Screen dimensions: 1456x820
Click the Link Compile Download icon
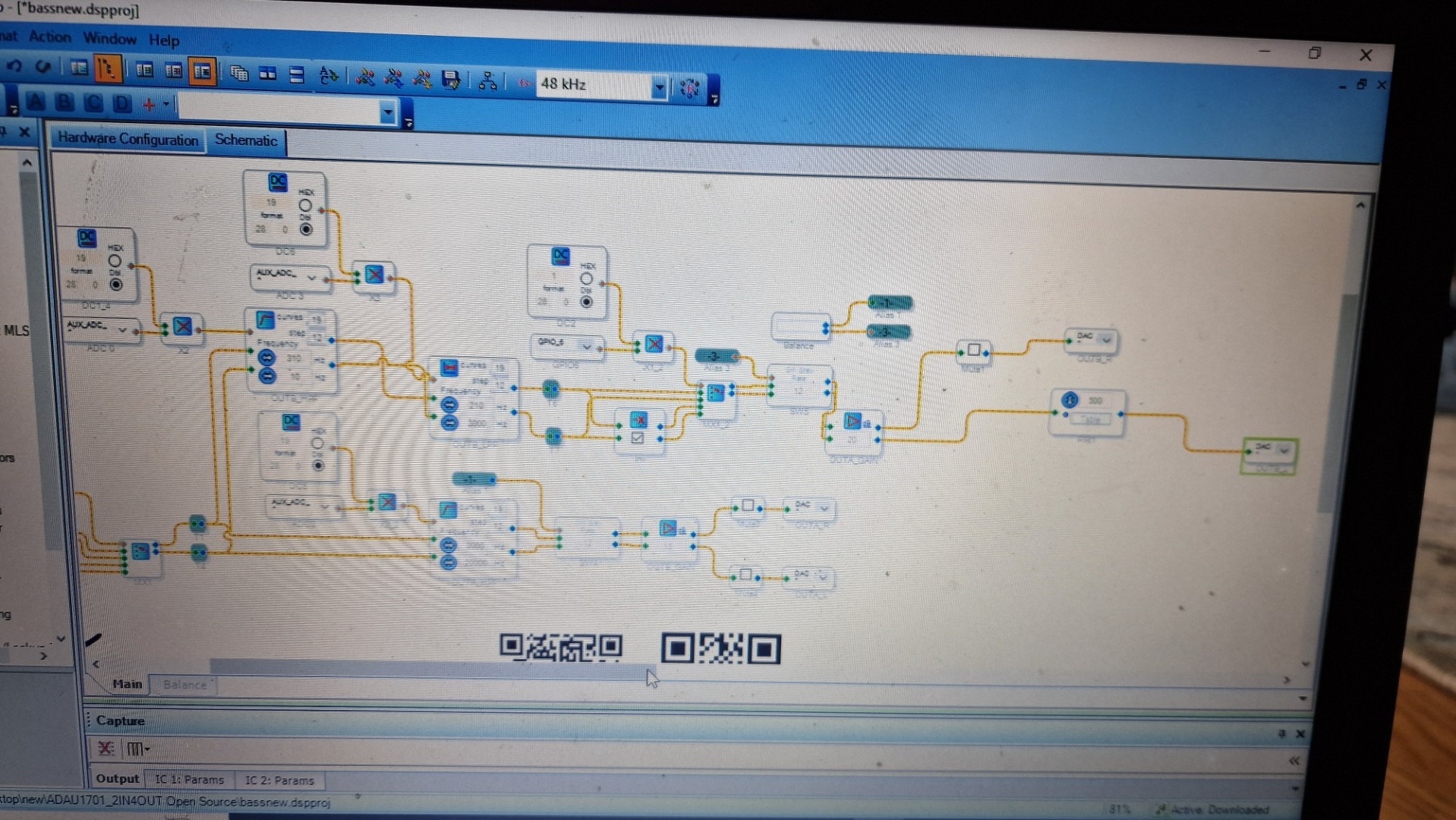point(365,77)
